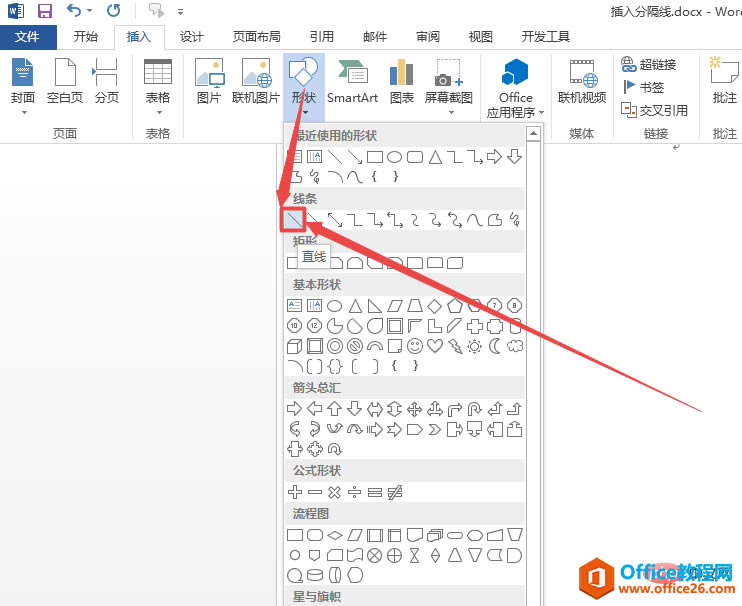742x606 pixels.
Task: Click the scroll-up arrow of shapes gallery
Action: coord(533,134)
